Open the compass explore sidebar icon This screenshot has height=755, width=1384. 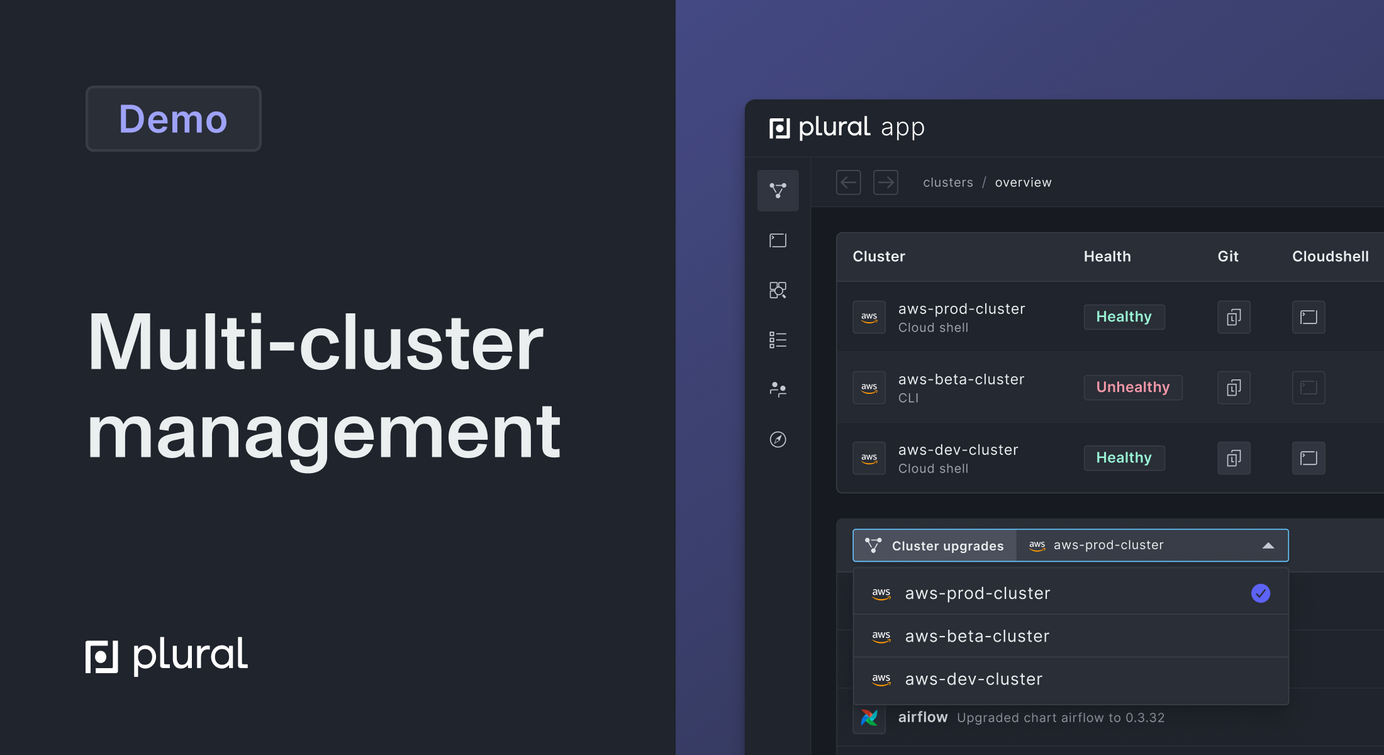pyautogui.click(x=778, y=439)
